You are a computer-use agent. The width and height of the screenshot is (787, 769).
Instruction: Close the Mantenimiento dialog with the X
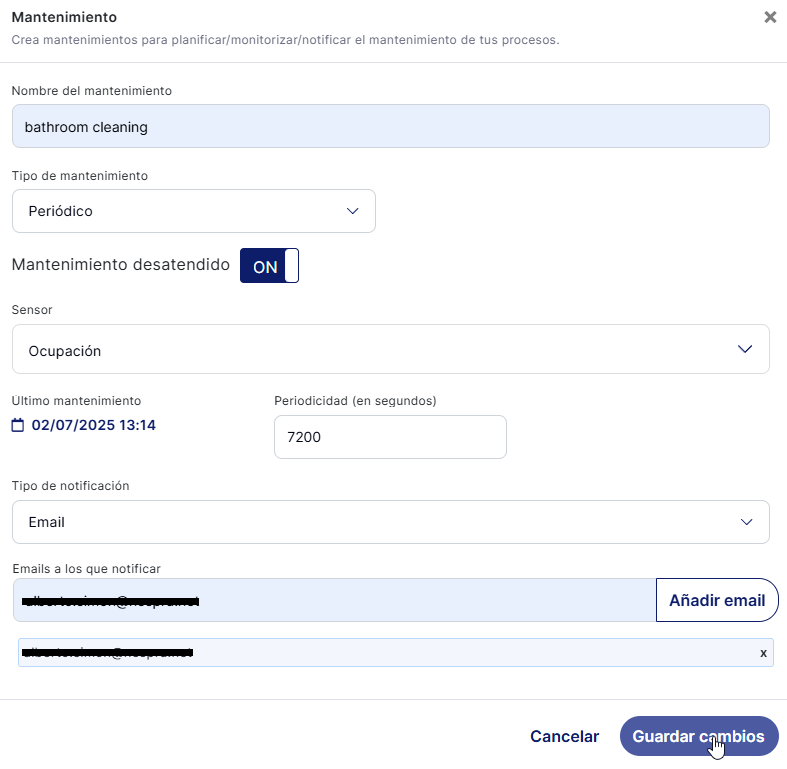pos(769,17)
